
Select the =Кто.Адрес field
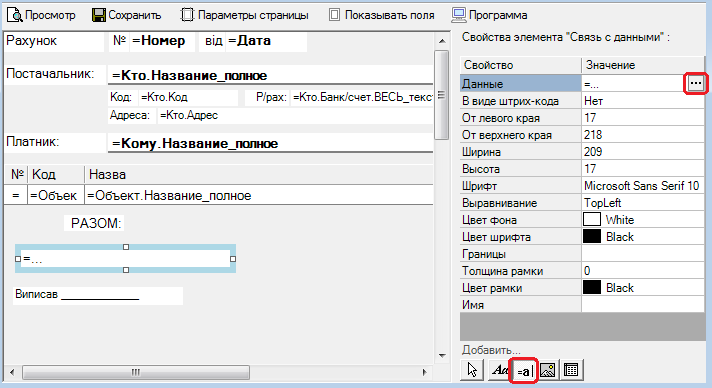(295, 115)
